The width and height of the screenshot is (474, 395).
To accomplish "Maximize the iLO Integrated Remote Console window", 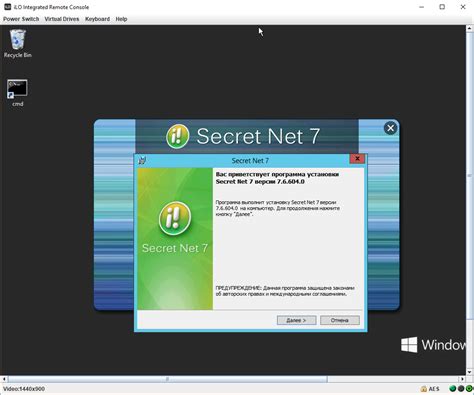I will click(442, 7).
